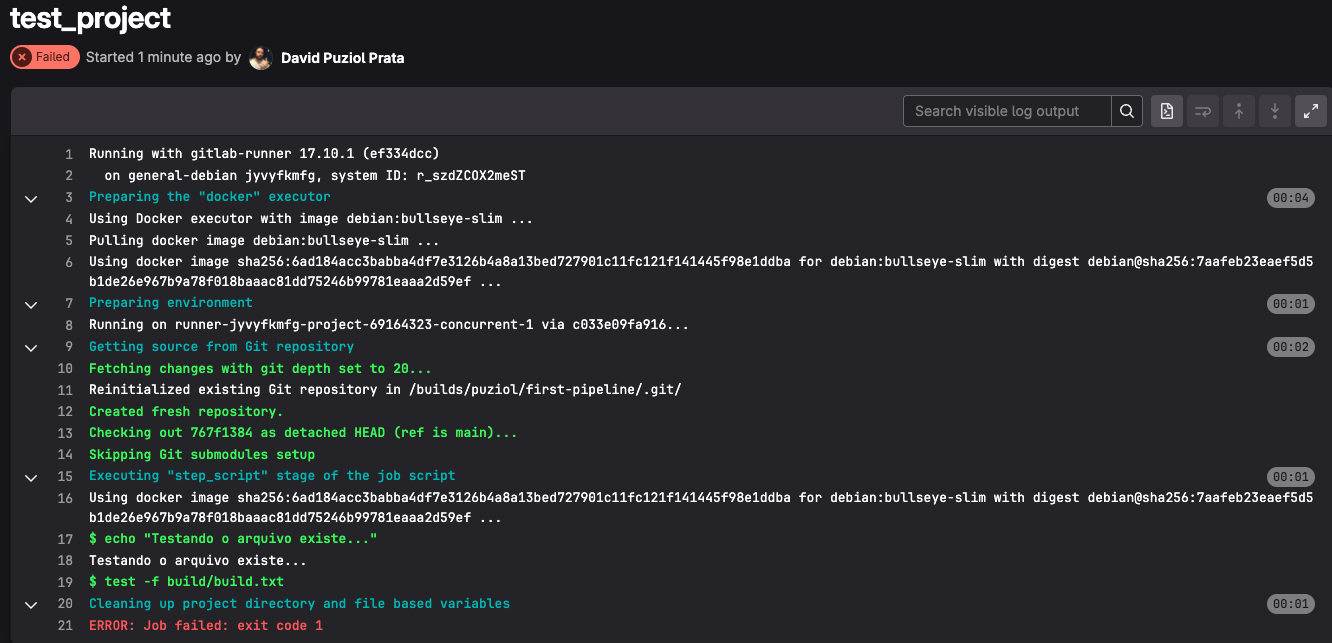Collapse the Executing "step_script" stage section
Viewport: 1332px width, 643px height.
[31, 477]
